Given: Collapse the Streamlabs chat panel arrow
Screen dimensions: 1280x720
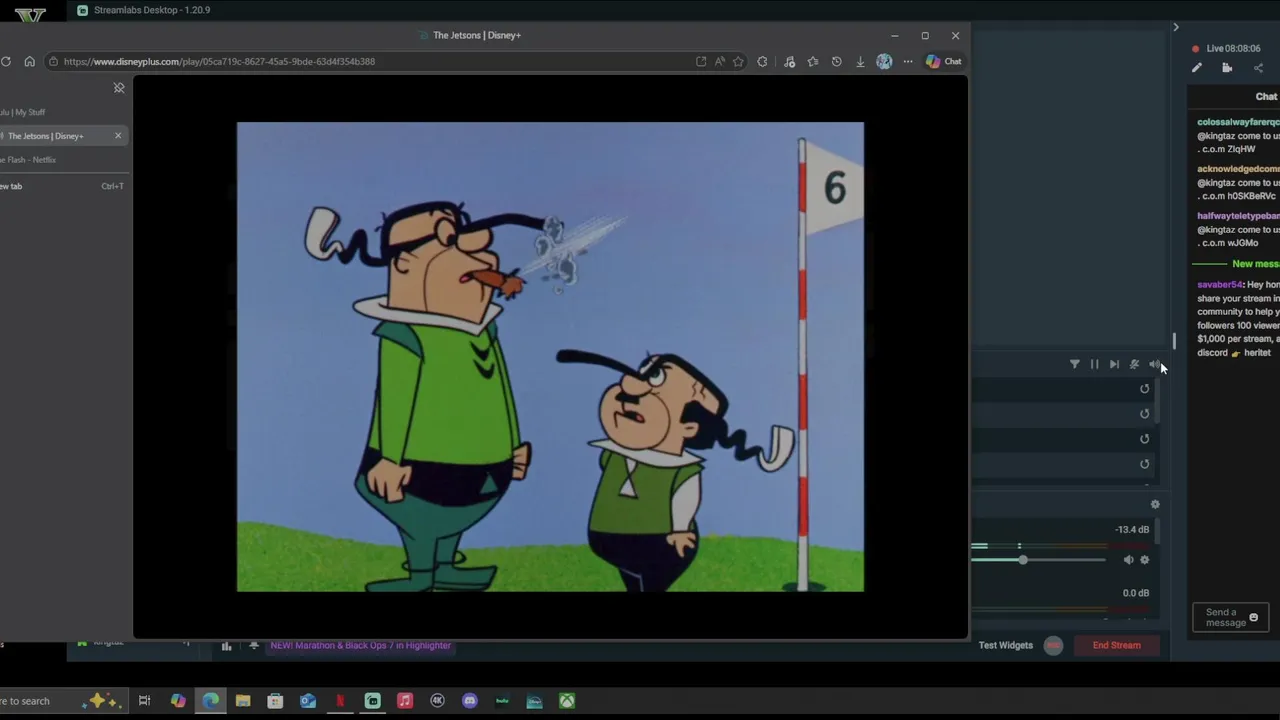Looking at the screenshot, I should point(1176,27).
